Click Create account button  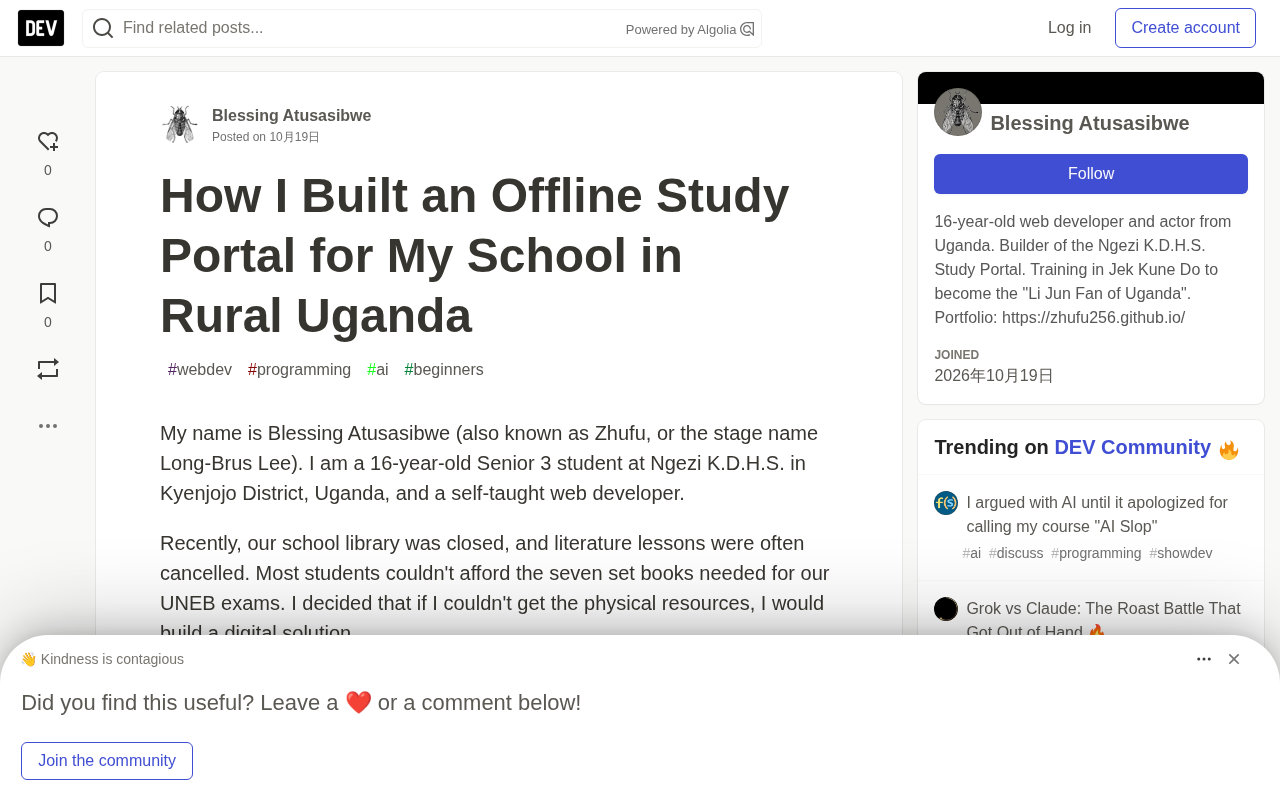point(1185,28)
